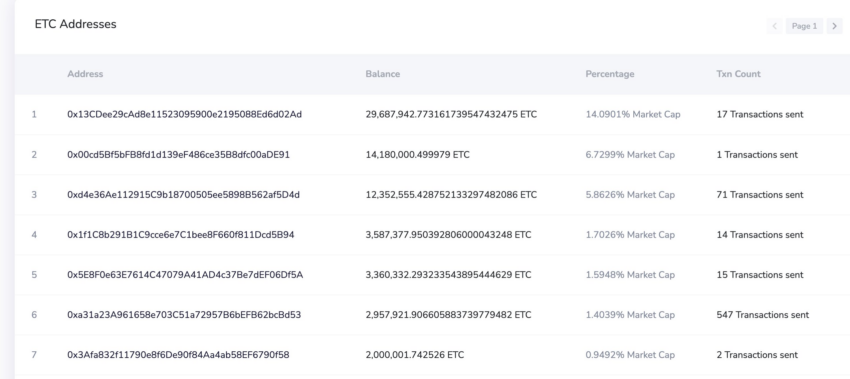The image size is (850, 379).
Task: Click 14 Transactions sent cell
Action: [x=759, y=235]
